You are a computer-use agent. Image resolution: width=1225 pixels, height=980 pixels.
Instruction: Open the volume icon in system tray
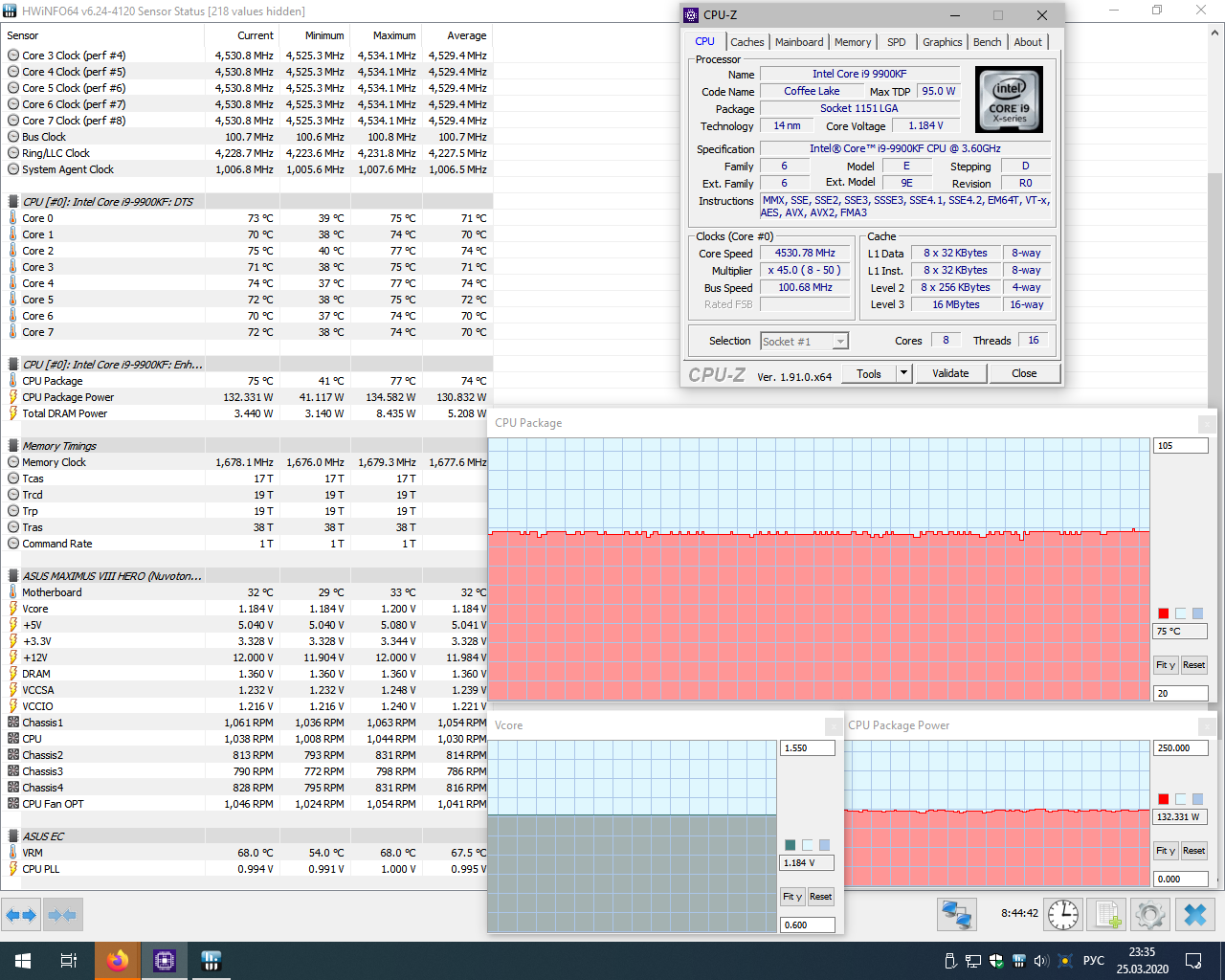coord(1041,961)
